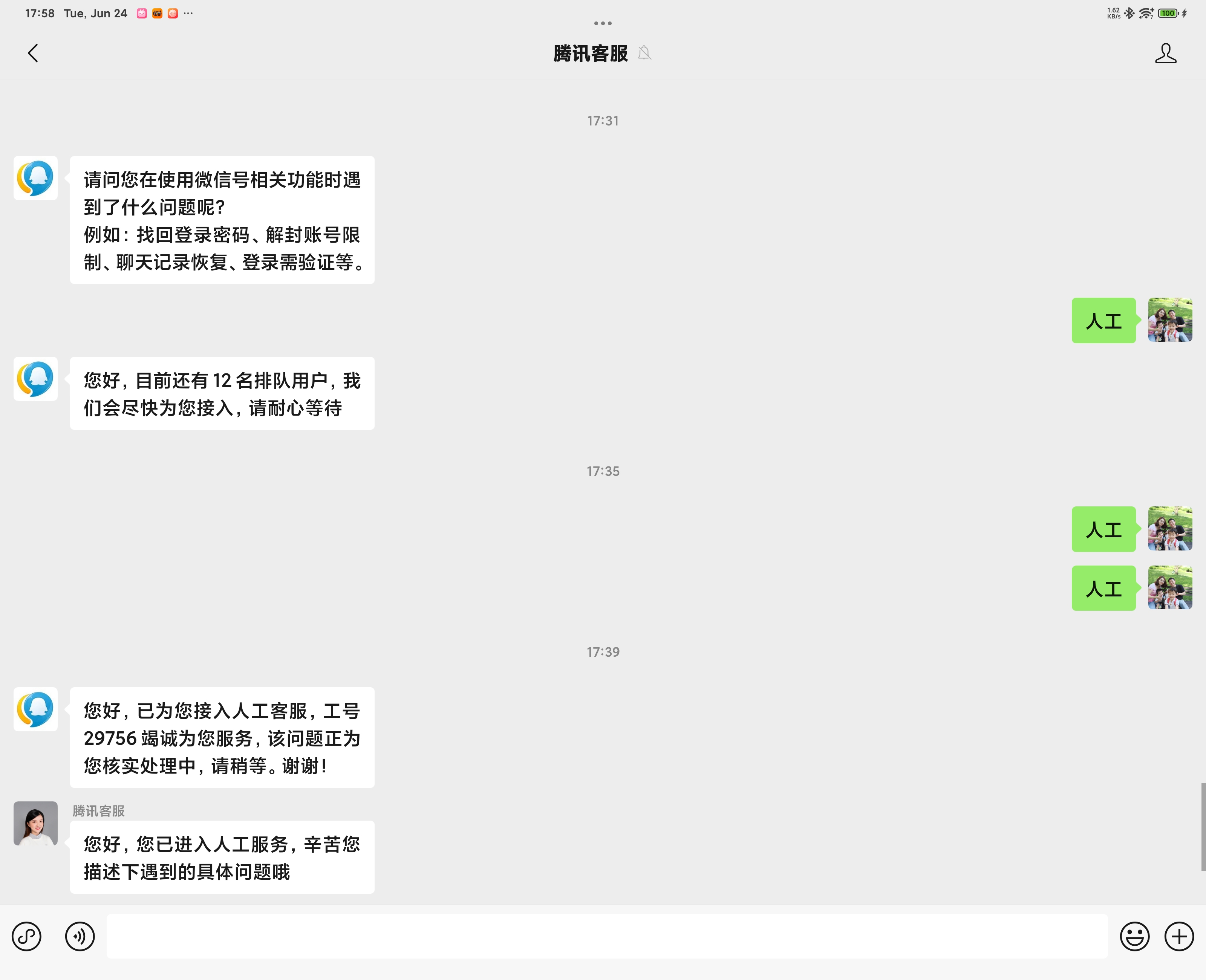Go back using the top-left arrow
1206x980 pixels.
tap(33, 54)
